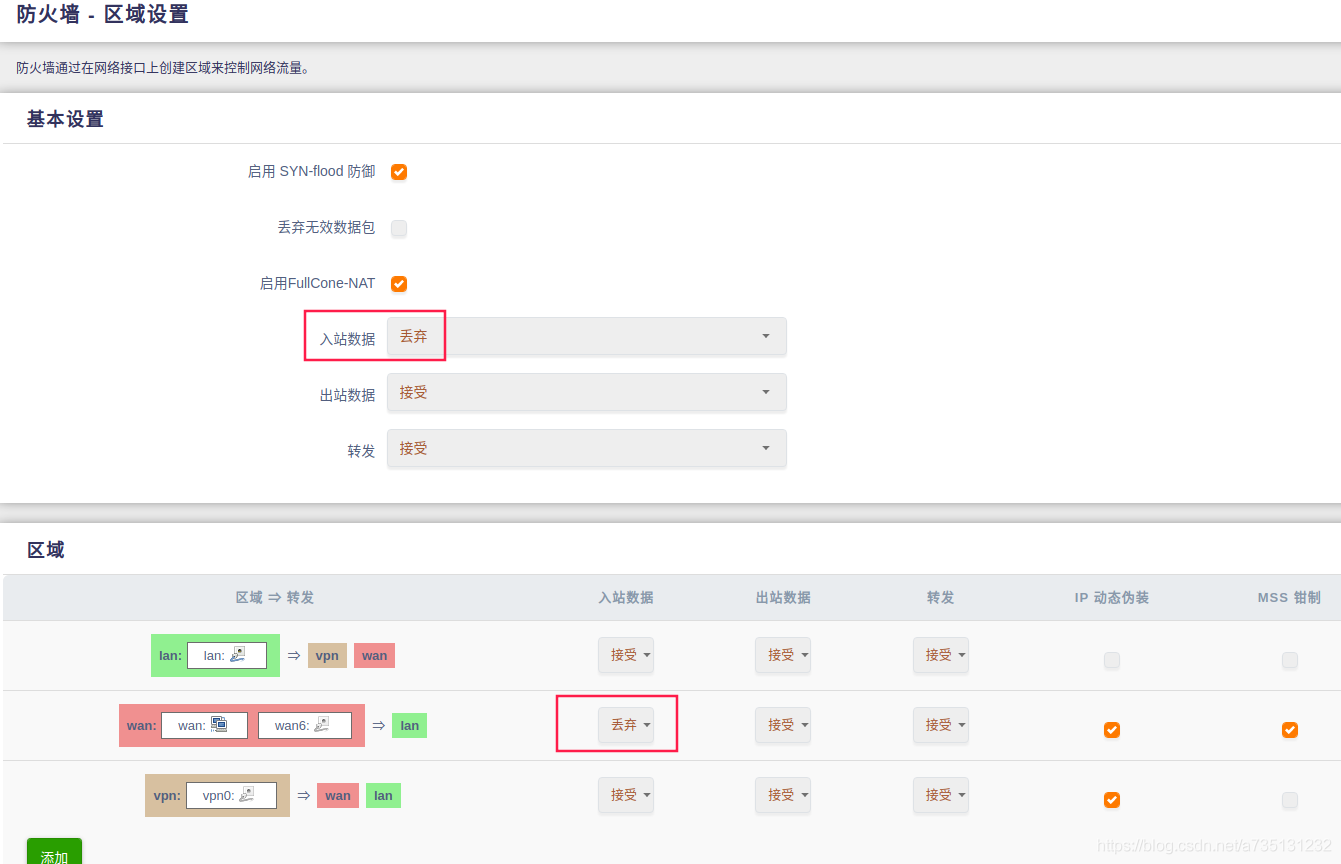
Task: Open wan zone output policy dropdown
Action: 783,725
